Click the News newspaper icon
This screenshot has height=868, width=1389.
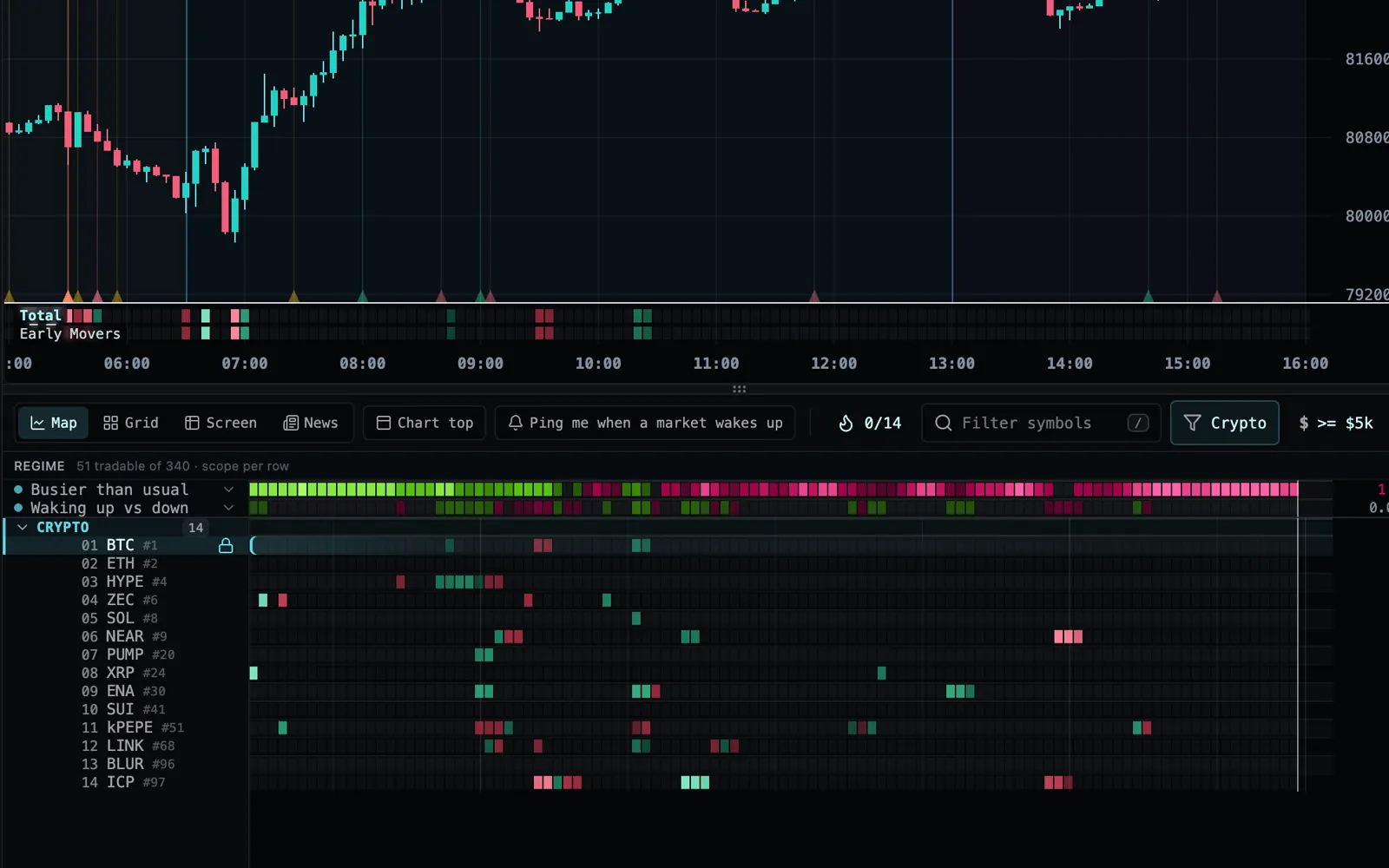[x=291, y=423]
